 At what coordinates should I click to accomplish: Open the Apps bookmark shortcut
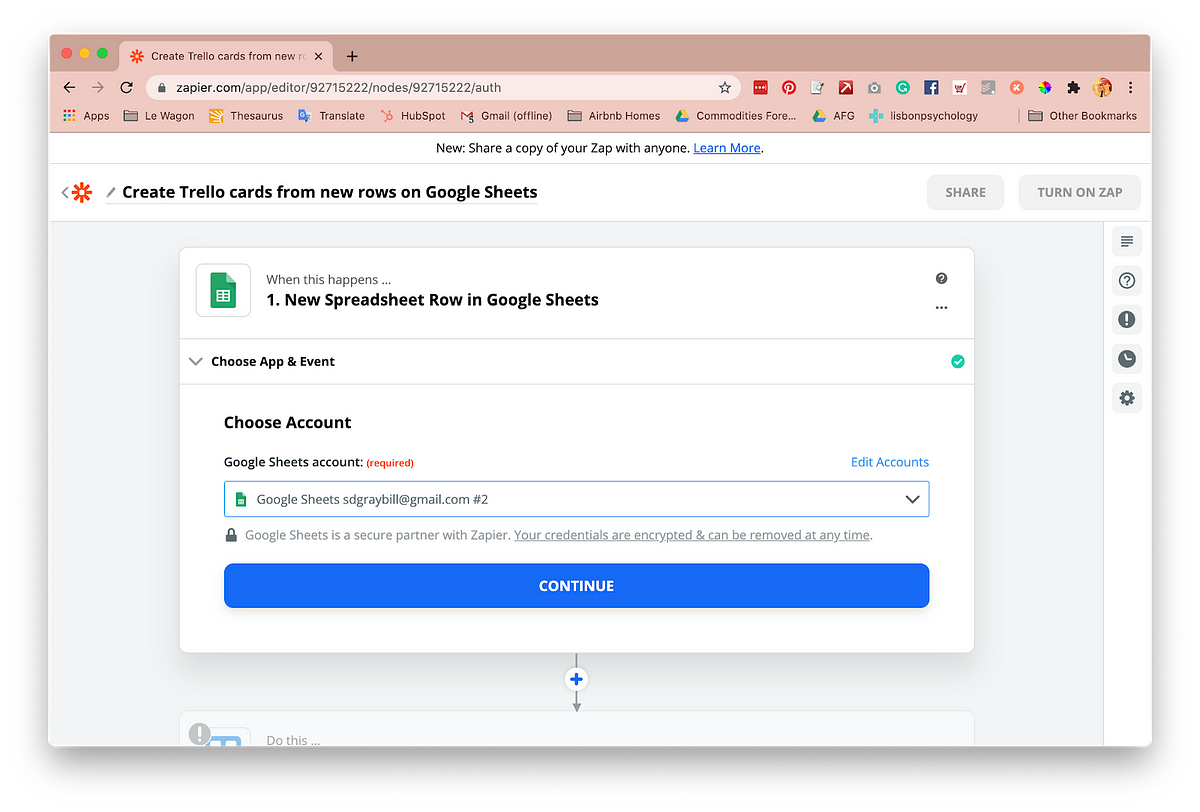[86, 116]
